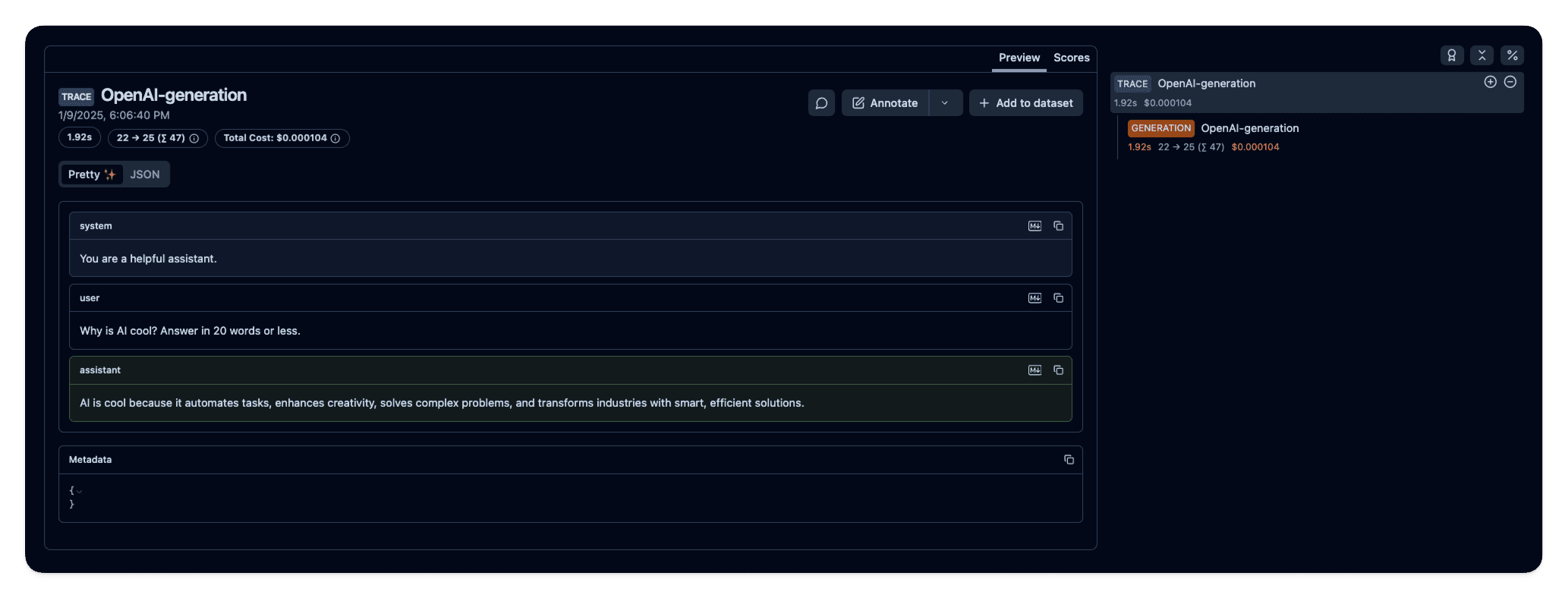Open the Annotate dropdown arrow
This screenshot has width=1568, height=598.
click(x=945, y=103)
